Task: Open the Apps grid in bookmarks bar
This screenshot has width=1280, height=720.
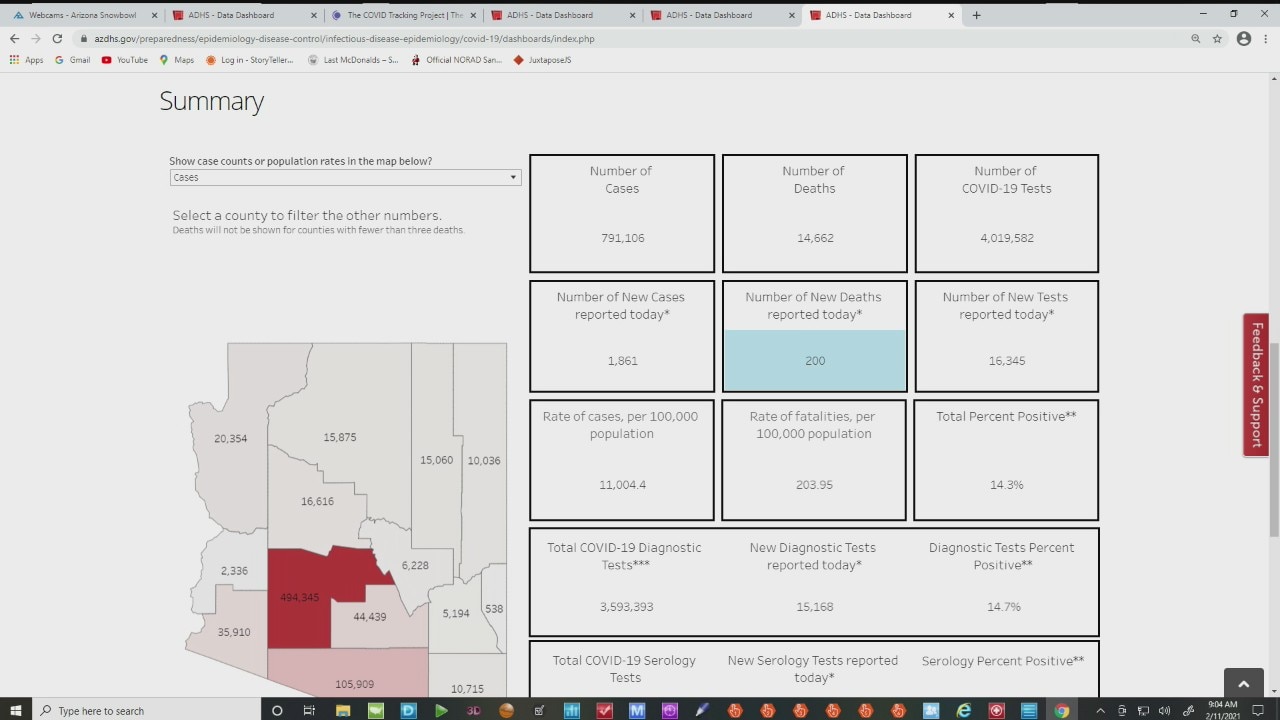Action: 26,60
